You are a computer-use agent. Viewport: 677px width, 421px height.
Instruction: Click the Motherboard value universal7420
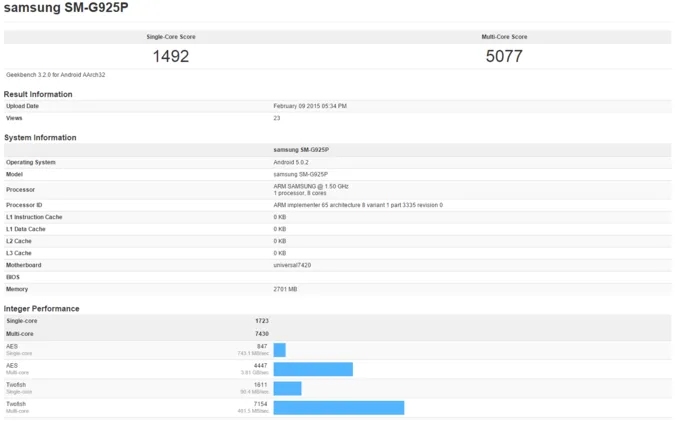pos(292,265)
